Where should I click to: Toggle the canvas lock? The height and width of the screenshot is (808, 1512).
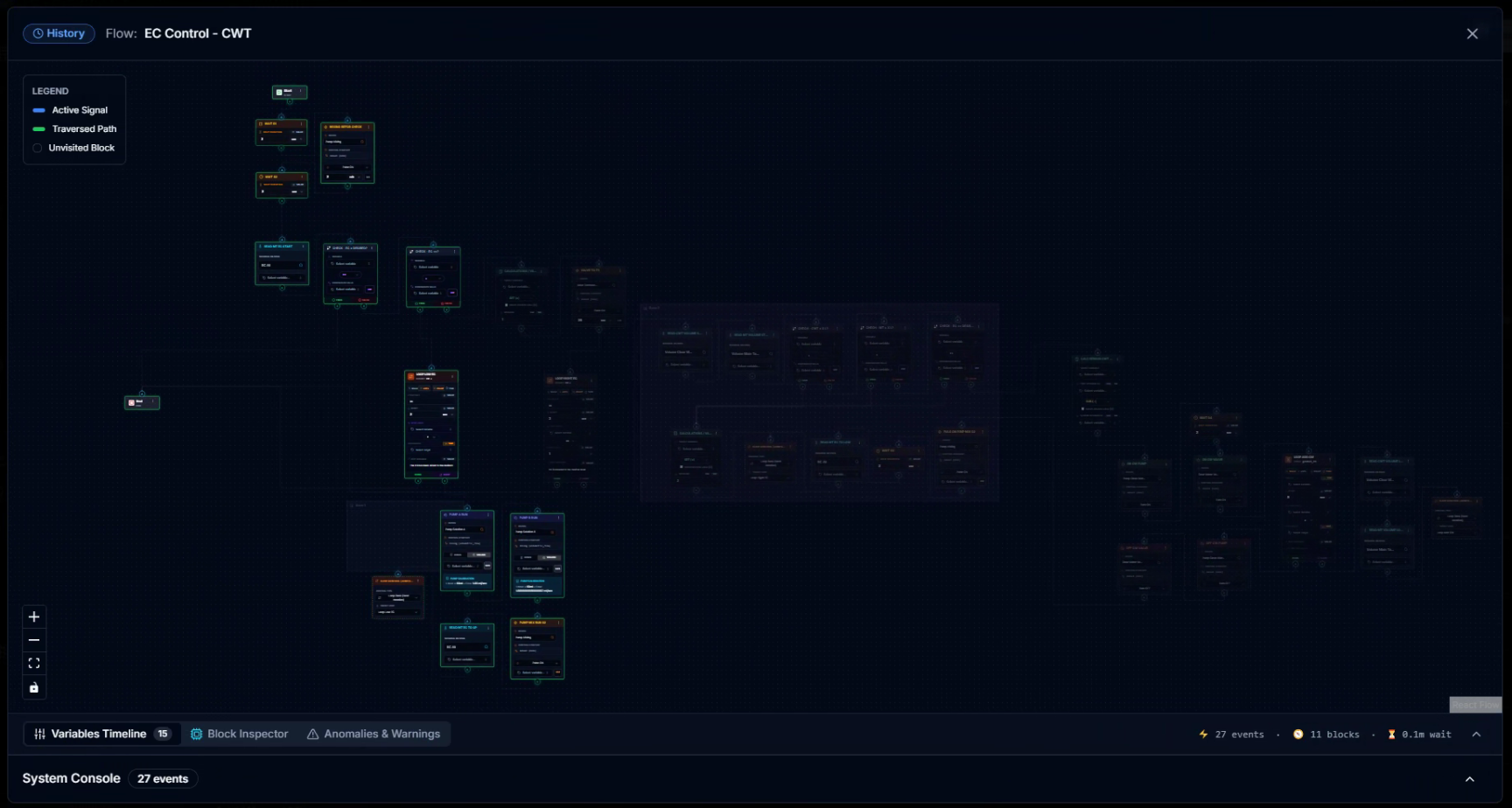pos(34,687)
